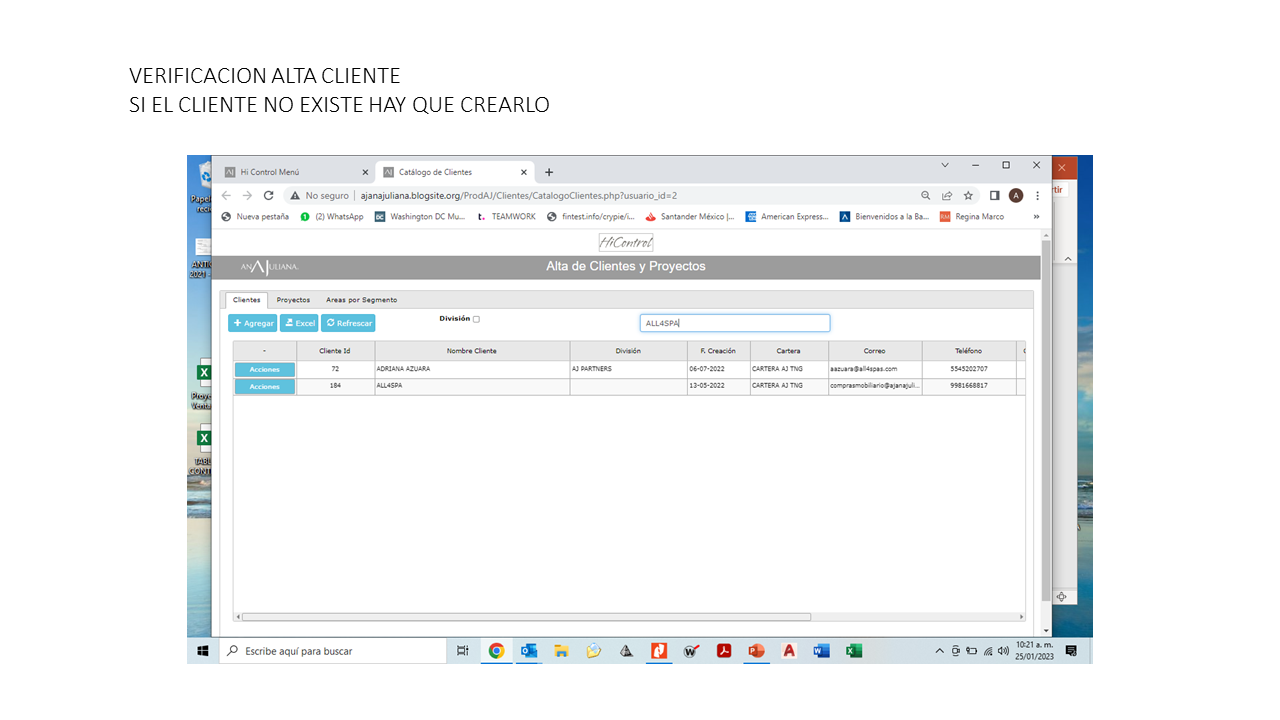Show hidden system tray icons
Screen dimensions: 1280x720
click(939, 651)
